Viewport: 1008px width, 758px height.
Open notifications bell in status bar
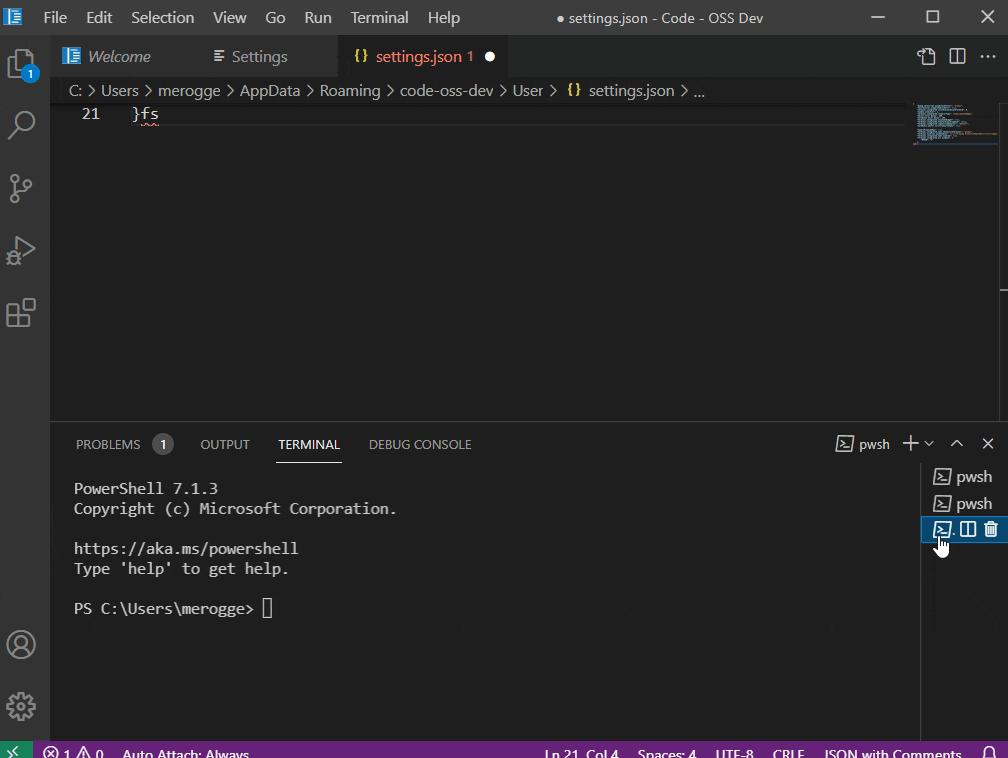(x=989, y=752)
